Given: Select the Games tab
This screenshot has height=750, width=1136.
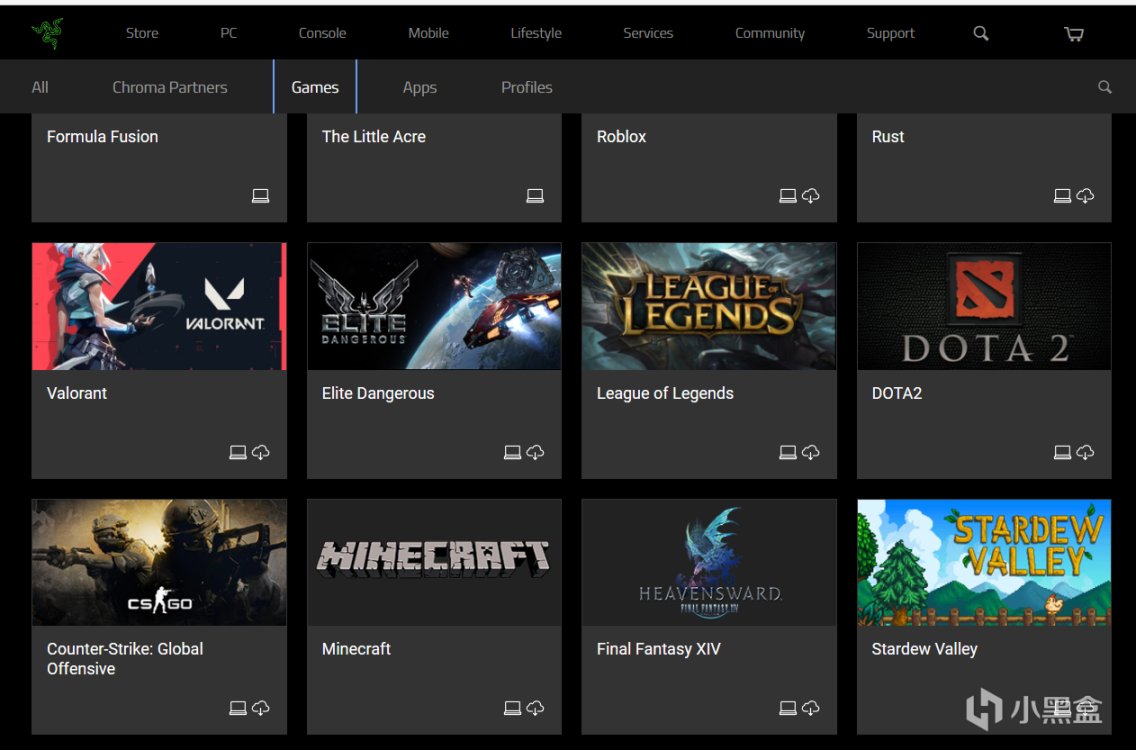Looking at the screenshot, I should click(x=315, y=87).
